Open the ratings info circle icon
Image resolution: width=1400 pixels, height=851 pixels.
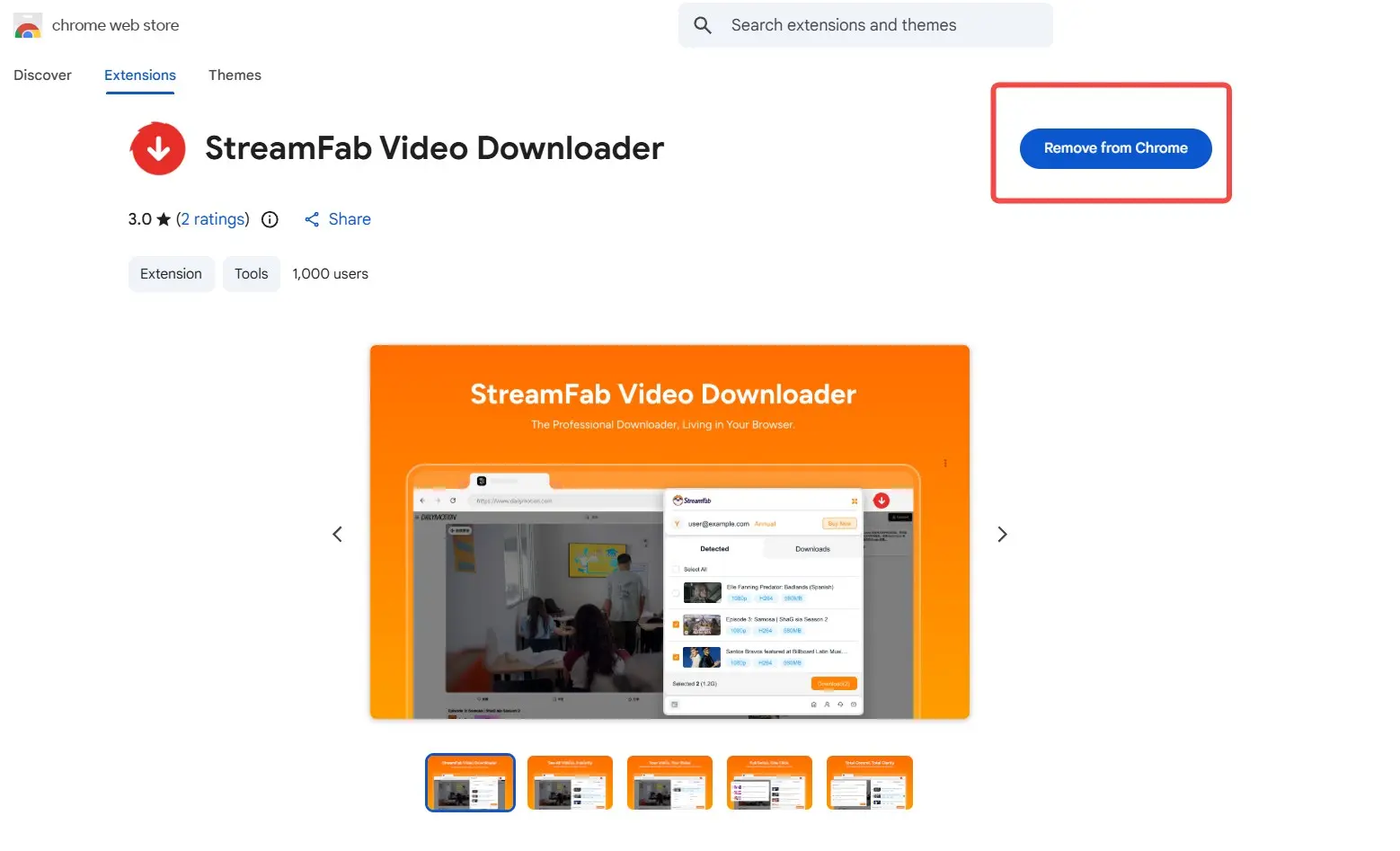point(270,219)
